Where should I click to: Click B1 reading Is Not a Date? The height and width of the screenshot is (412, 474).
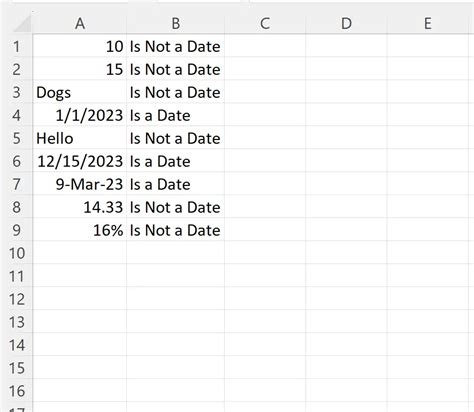(x=176, y=46)
